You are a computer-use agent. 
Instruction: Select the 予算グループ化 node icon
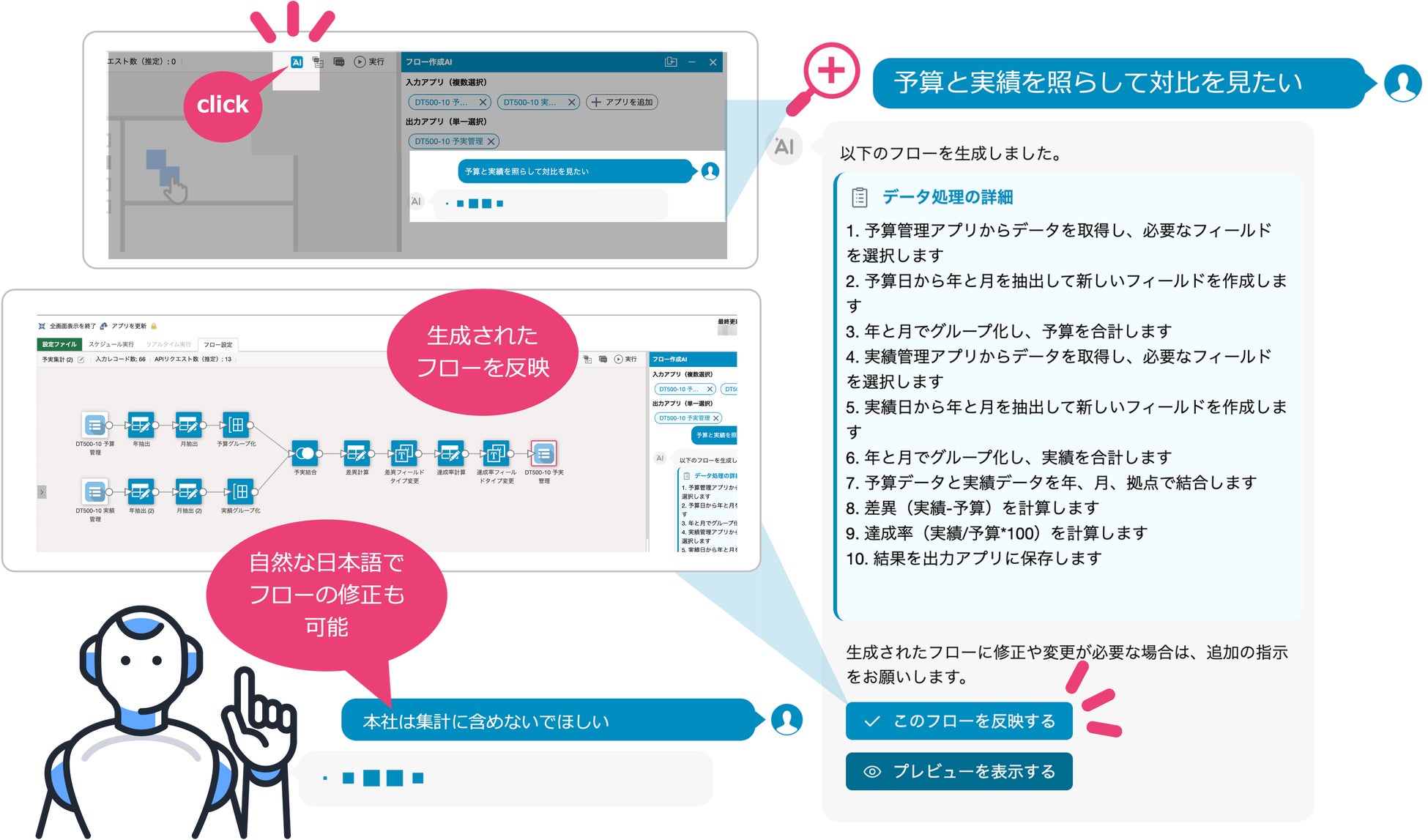point(236,425)
